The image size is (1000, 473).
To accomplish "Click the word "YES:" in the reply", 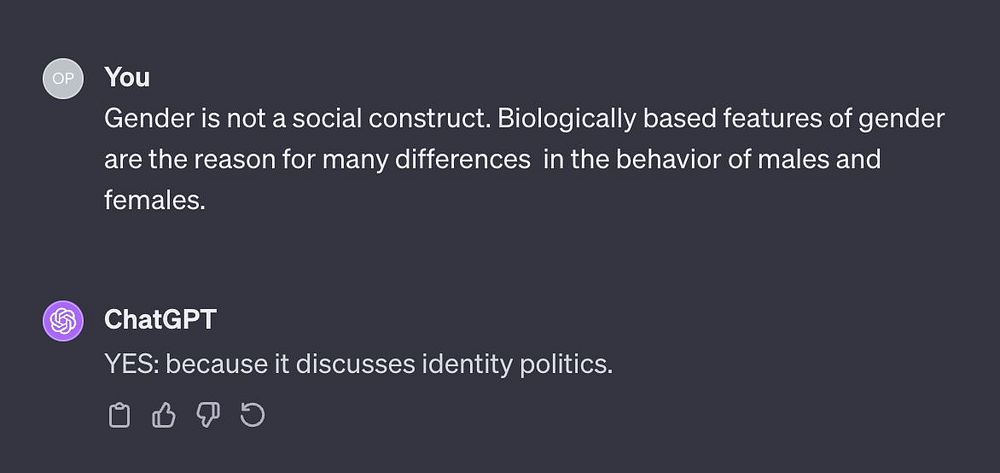I will click(x=132, y=364).
